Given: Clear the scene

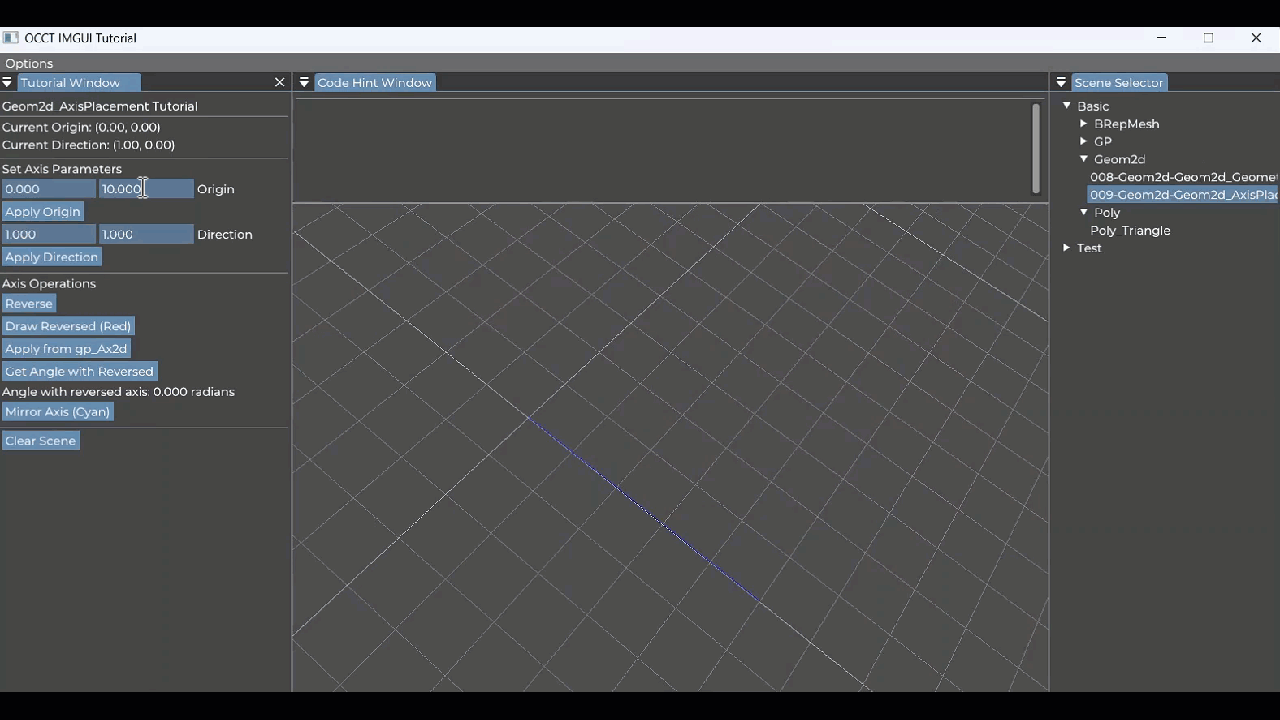Looking at the screenshot, I should (x=40, y=440).
